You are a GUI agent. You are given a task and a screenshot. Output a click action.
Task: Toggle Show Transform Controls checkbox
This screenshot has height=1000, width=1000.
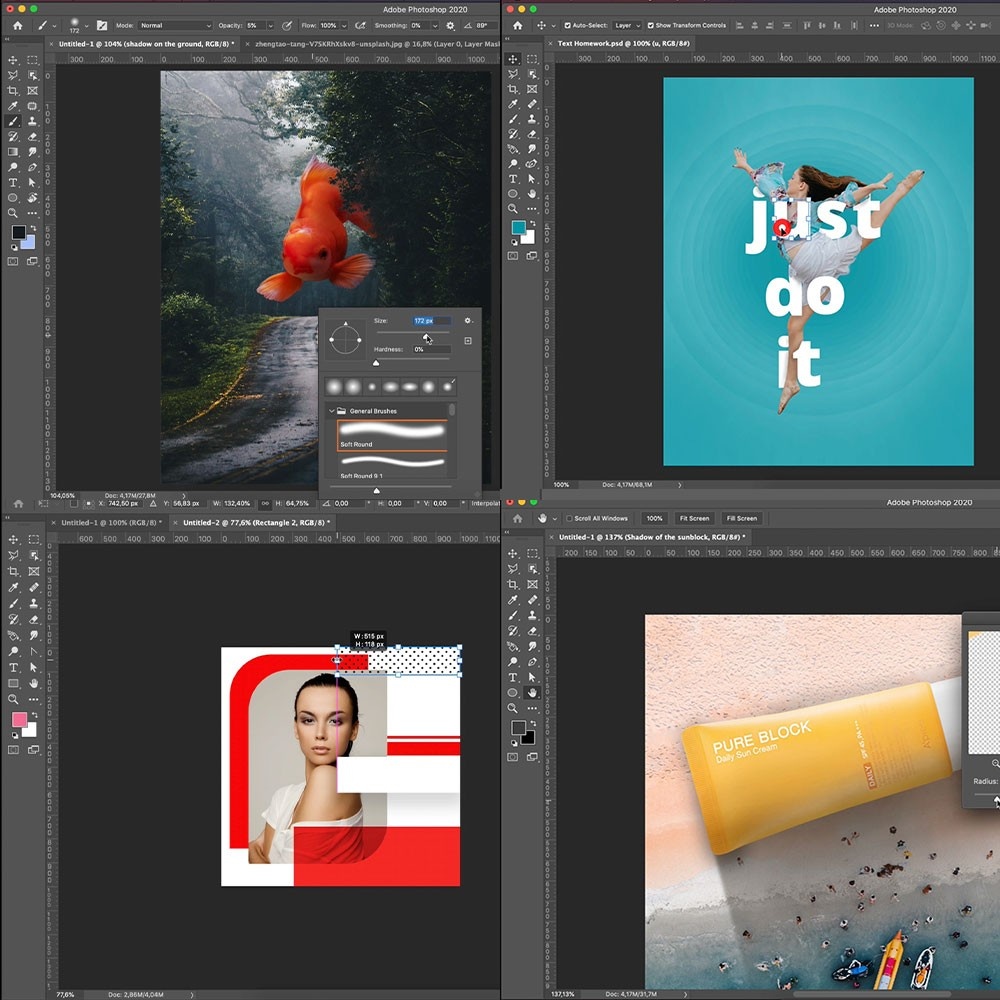(x=651, y=25)
